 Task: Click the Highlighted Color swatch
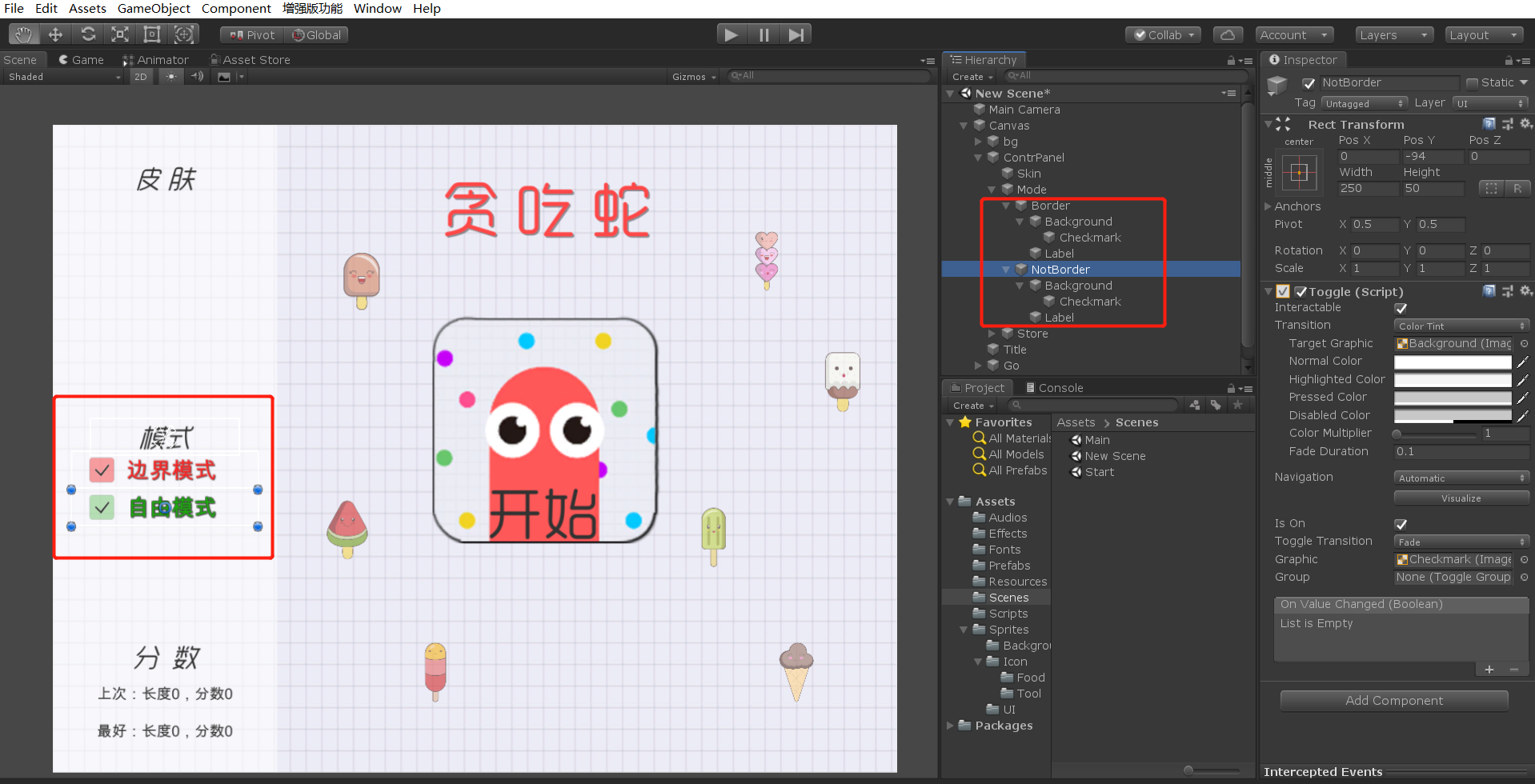point(1453,380)
